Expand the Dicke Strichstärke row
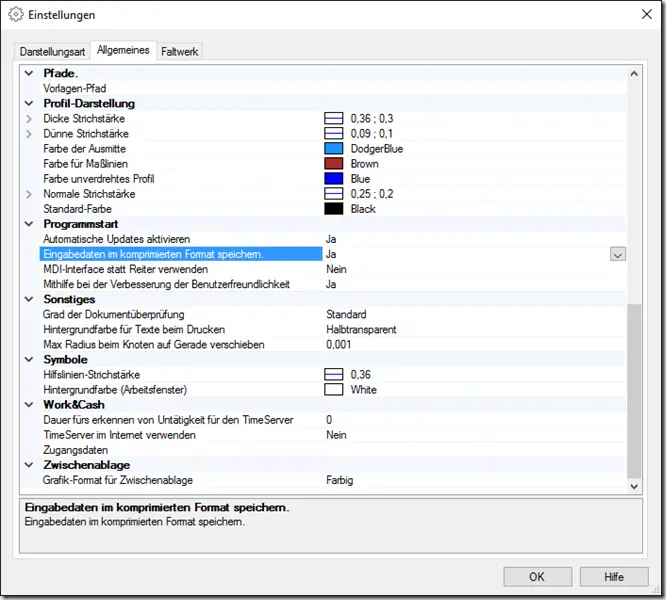The height and width of the screenshot is (600, 666). point(29,118)
